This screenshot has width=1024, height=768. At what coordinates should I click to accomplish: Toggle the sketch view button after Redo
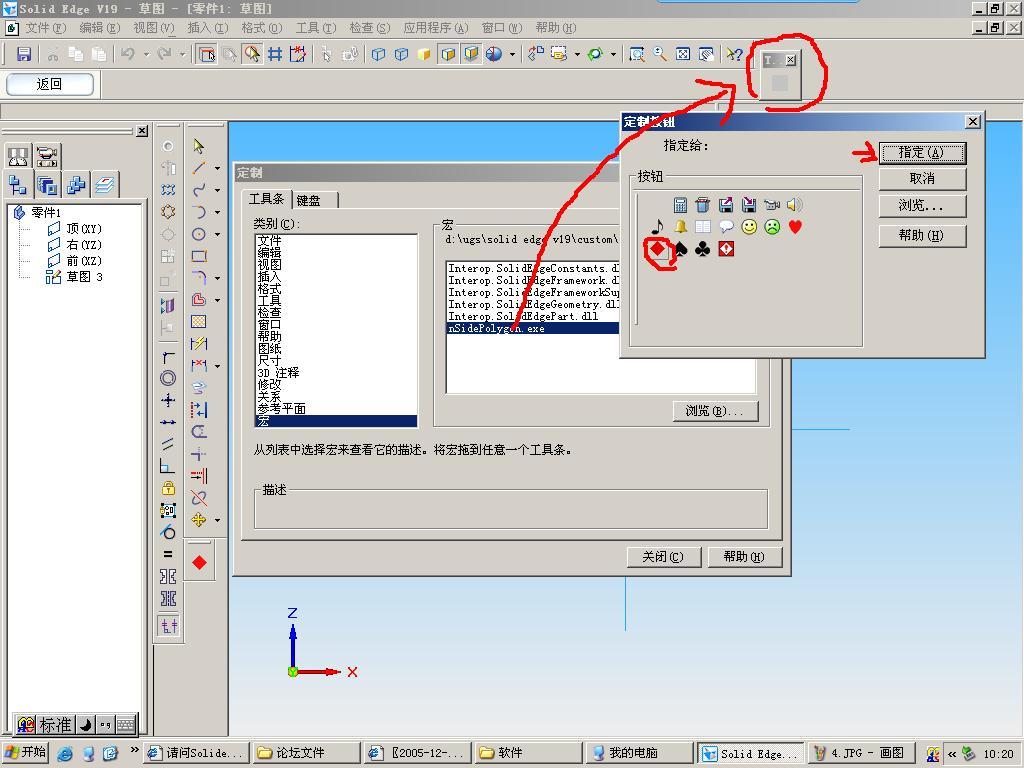click(206, 54)
